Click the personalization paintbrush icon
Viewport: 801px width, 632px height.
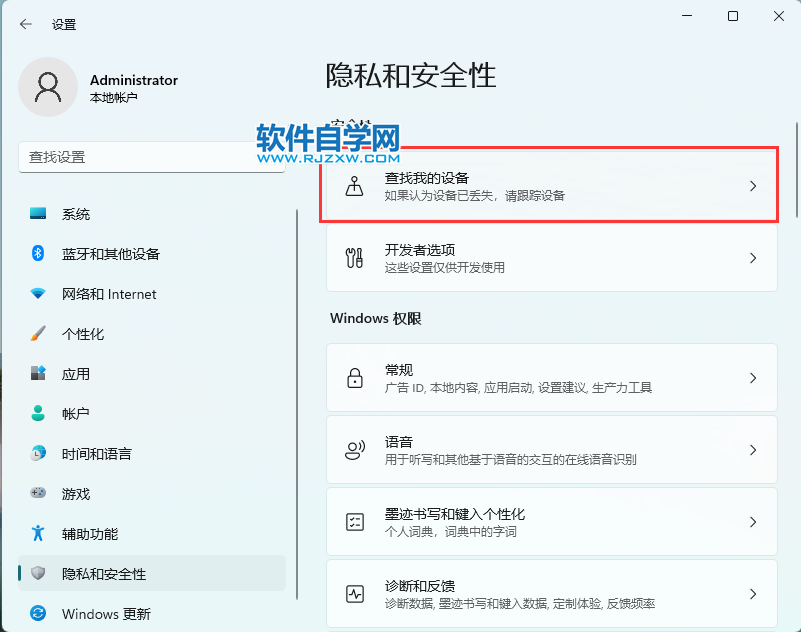[38, 334]
